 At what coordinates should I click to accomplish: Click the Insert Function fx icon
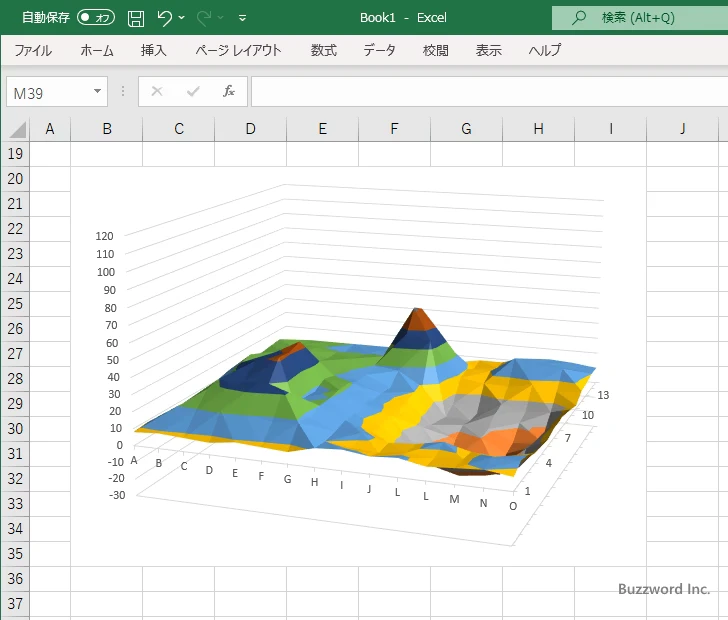coord(228,91)
